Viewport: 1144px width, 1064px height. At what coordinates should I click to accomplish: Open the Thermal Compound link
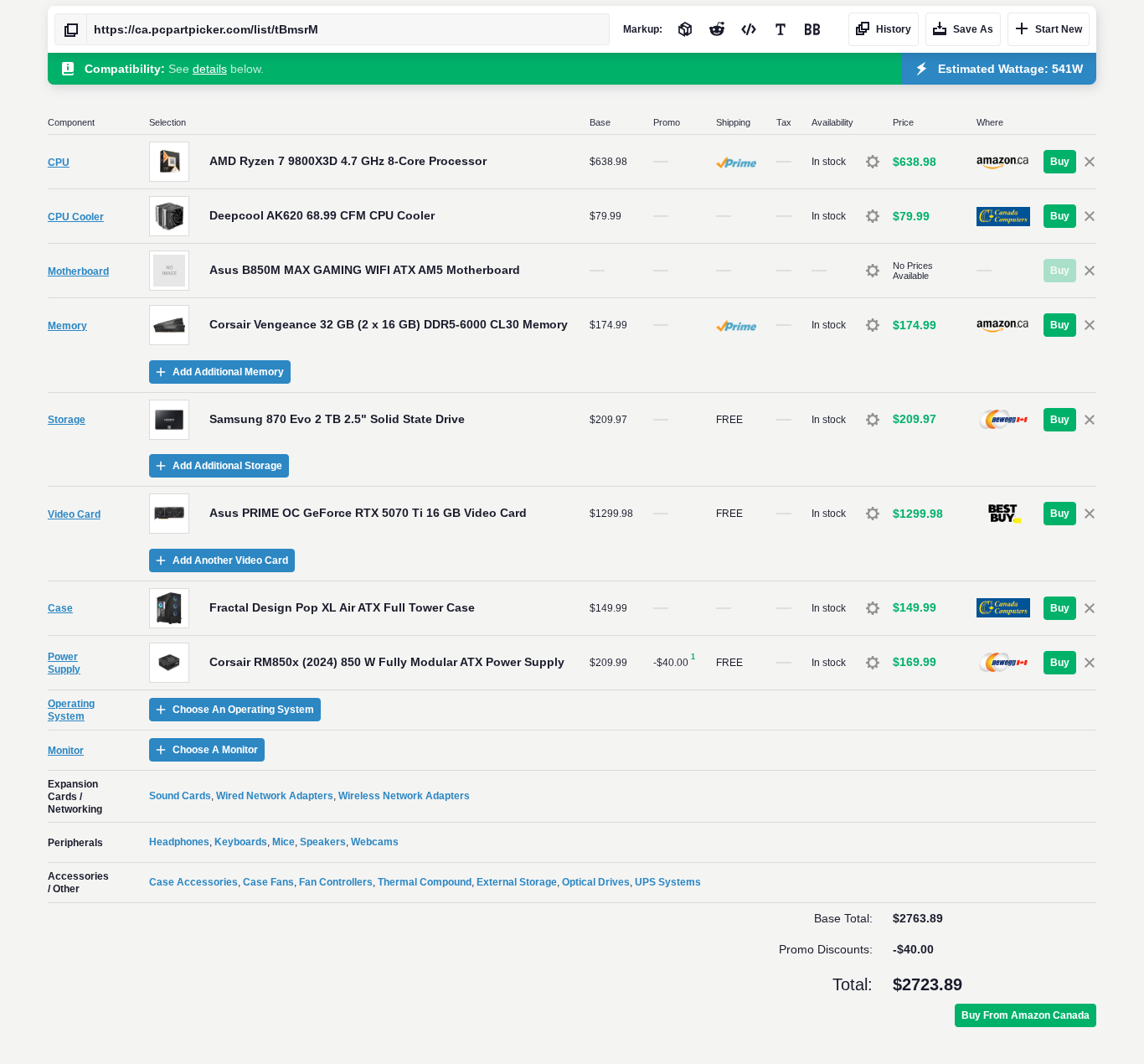click(425, 882)
